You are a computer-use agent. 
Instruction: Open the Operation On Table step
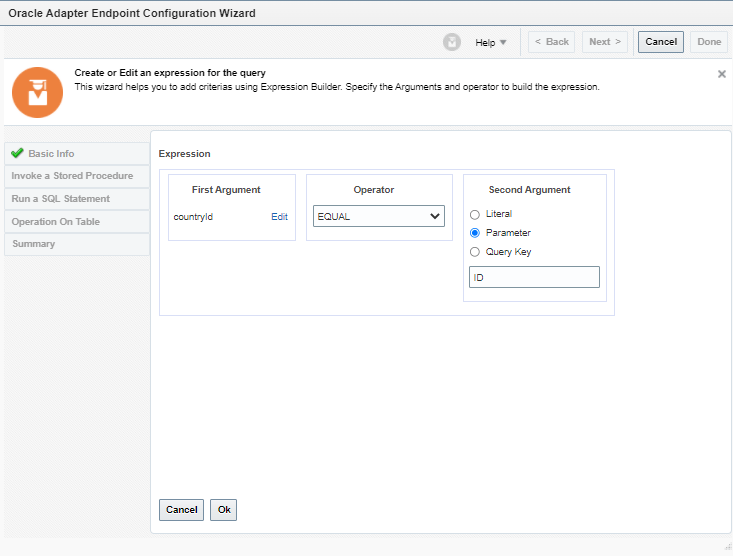pos(56,222)
